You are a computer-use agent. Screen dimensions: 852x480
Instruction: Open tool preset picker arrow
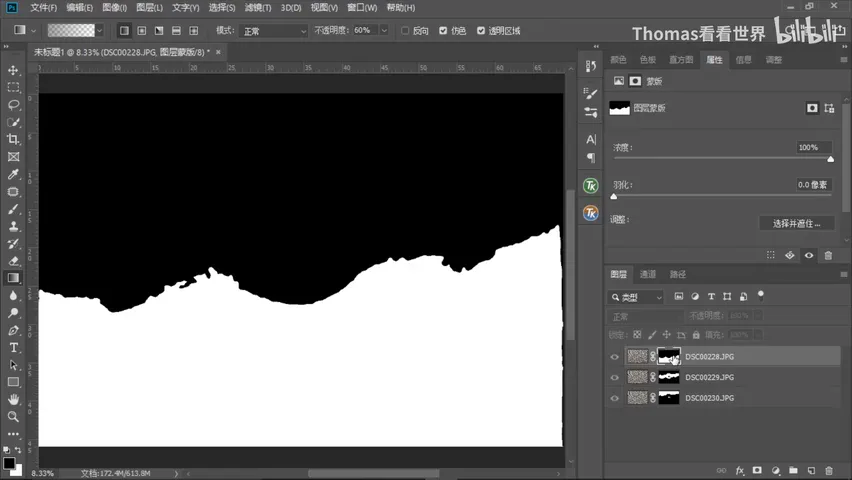click(x=34, y=30)
